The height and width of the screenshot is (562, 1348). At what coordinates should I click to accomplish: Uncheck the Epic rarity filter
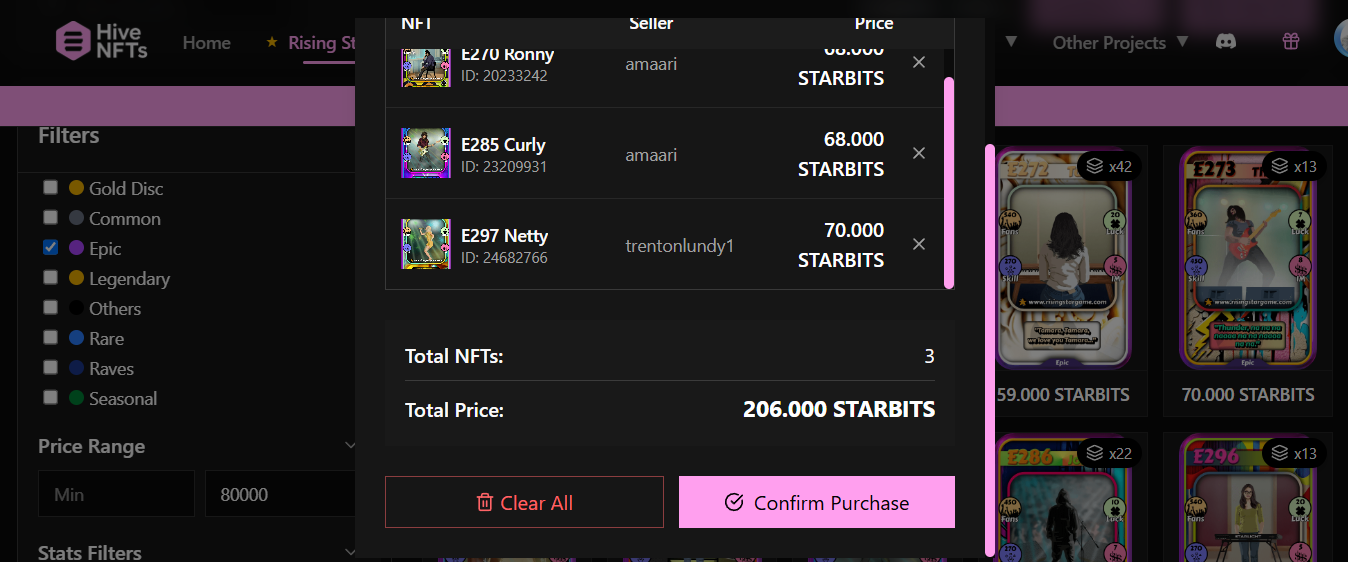pos(50,247)
